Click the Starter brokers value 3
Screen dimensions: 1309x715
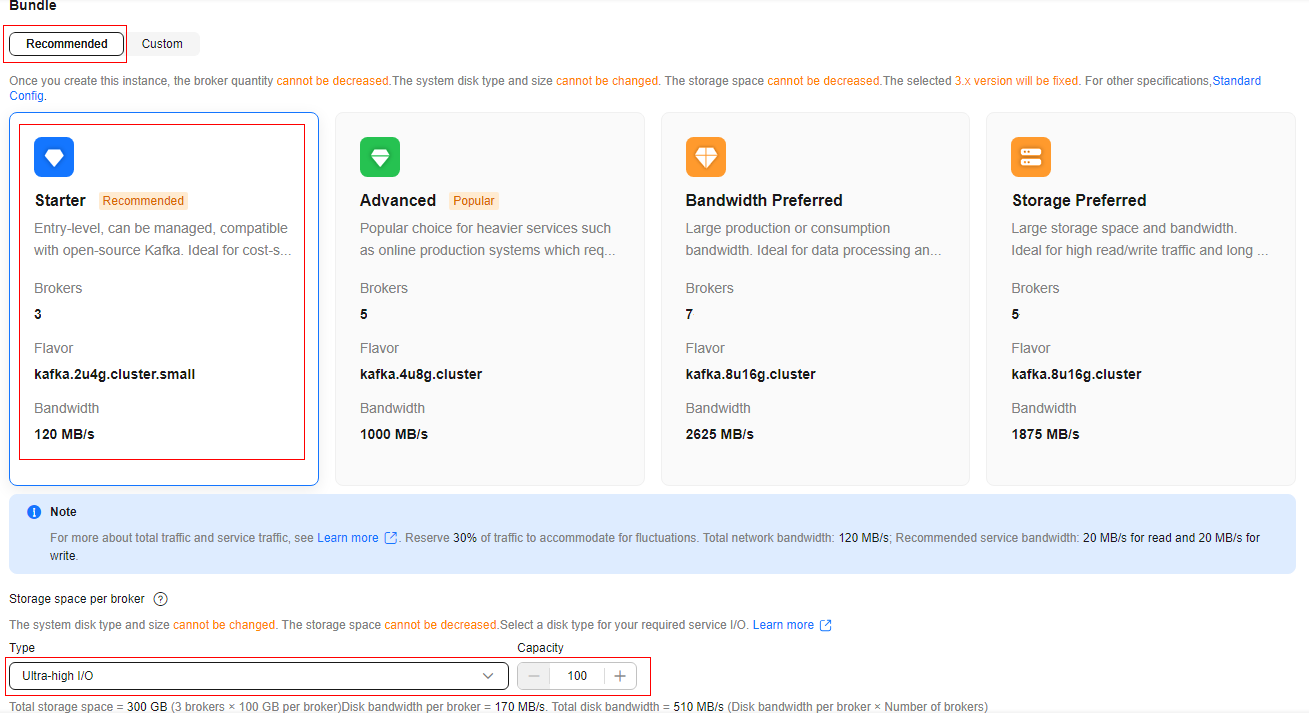pos(38,314)
